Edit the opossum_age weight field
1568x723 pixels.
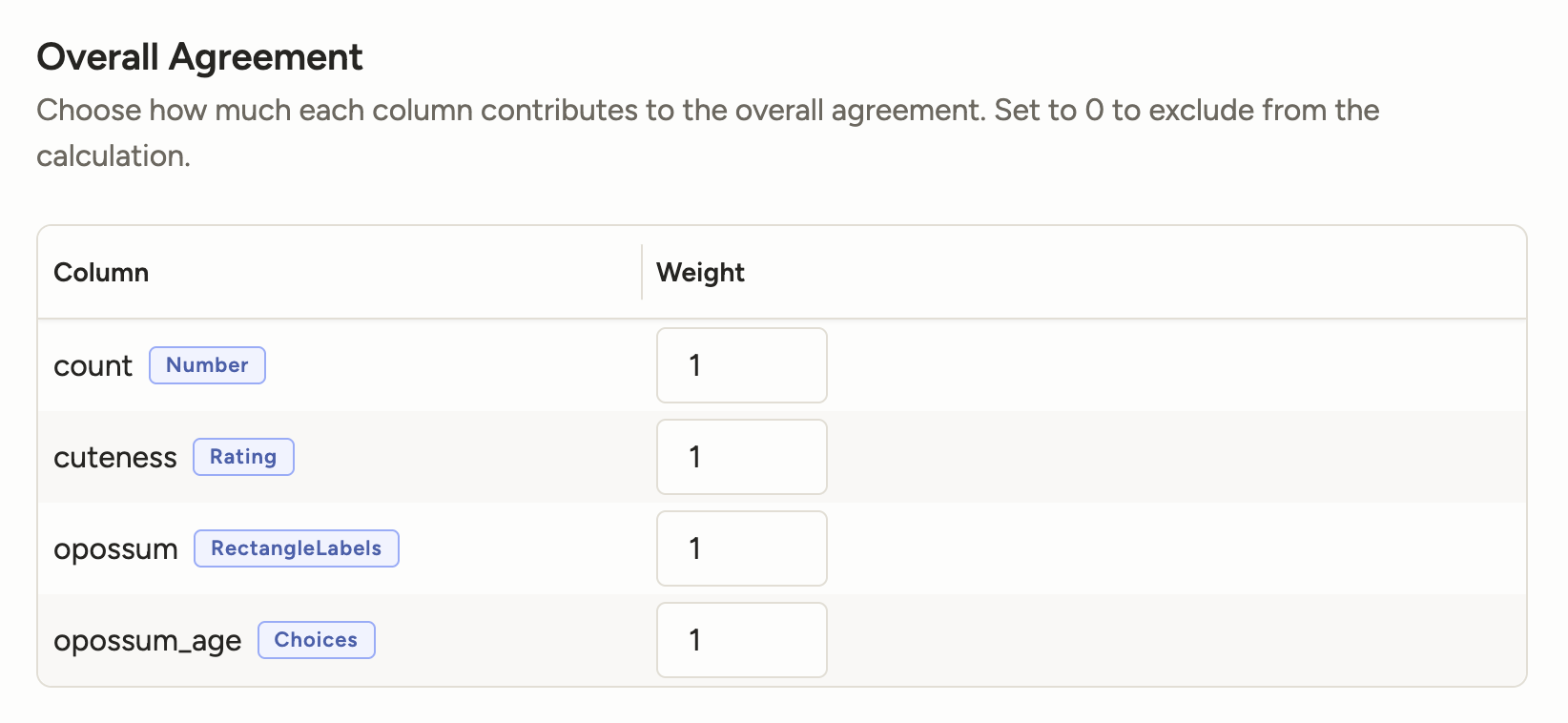tap(741, 640)
